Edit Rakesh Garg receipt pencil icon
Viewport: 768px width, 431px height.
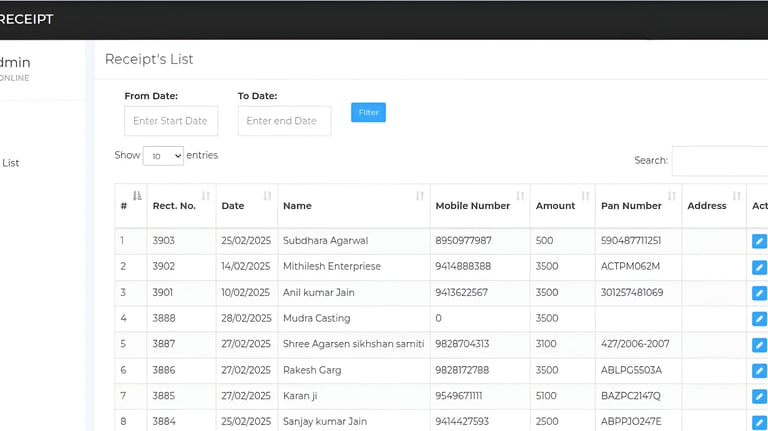click(759, 371)
